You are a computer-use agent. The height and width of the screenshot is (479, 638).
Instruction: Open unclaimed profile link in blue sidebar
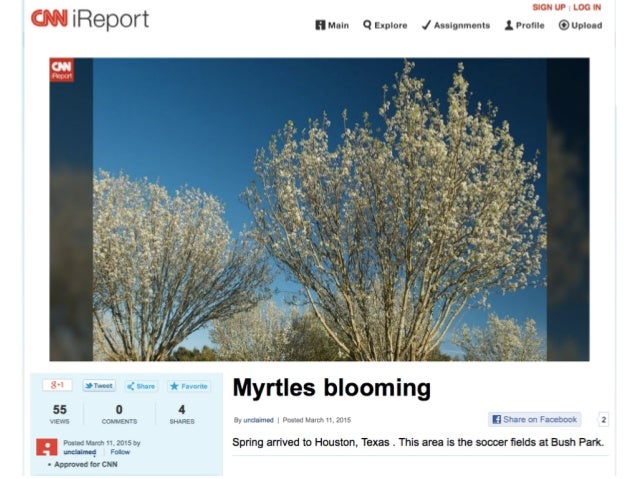[80, 452]
